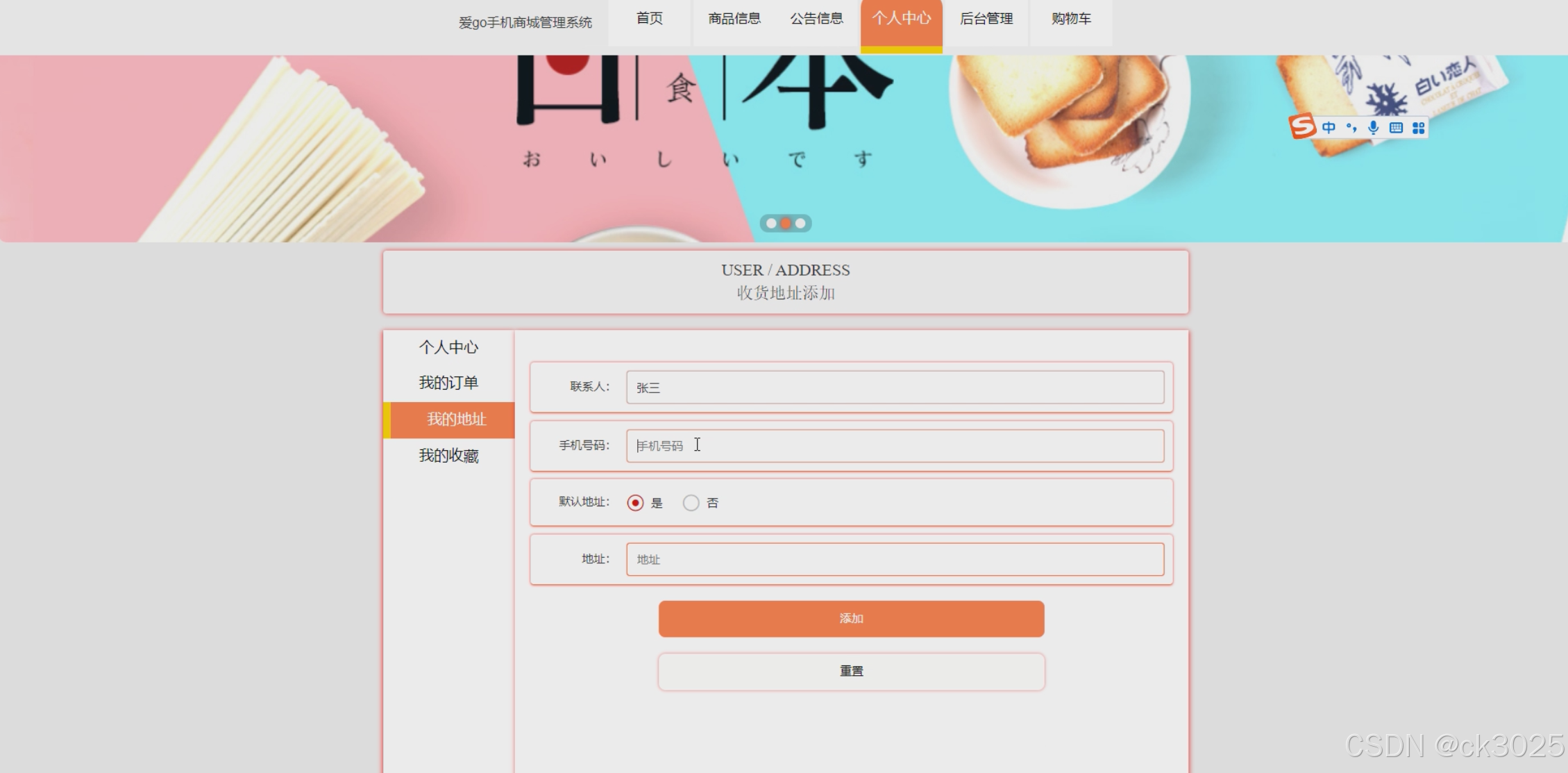This screenshot has height=773, width=1568.
Task: Open 我的订单 in the sidebar
Action: [448, 383]
